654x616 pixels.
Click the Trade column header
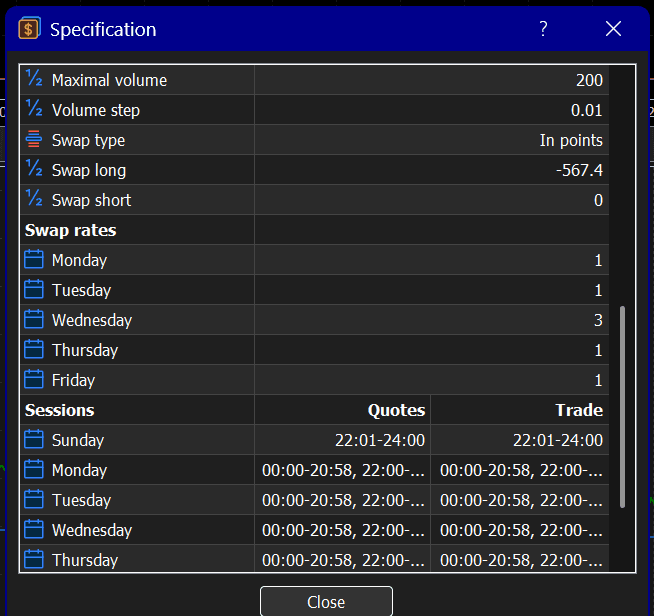point(579,410)
